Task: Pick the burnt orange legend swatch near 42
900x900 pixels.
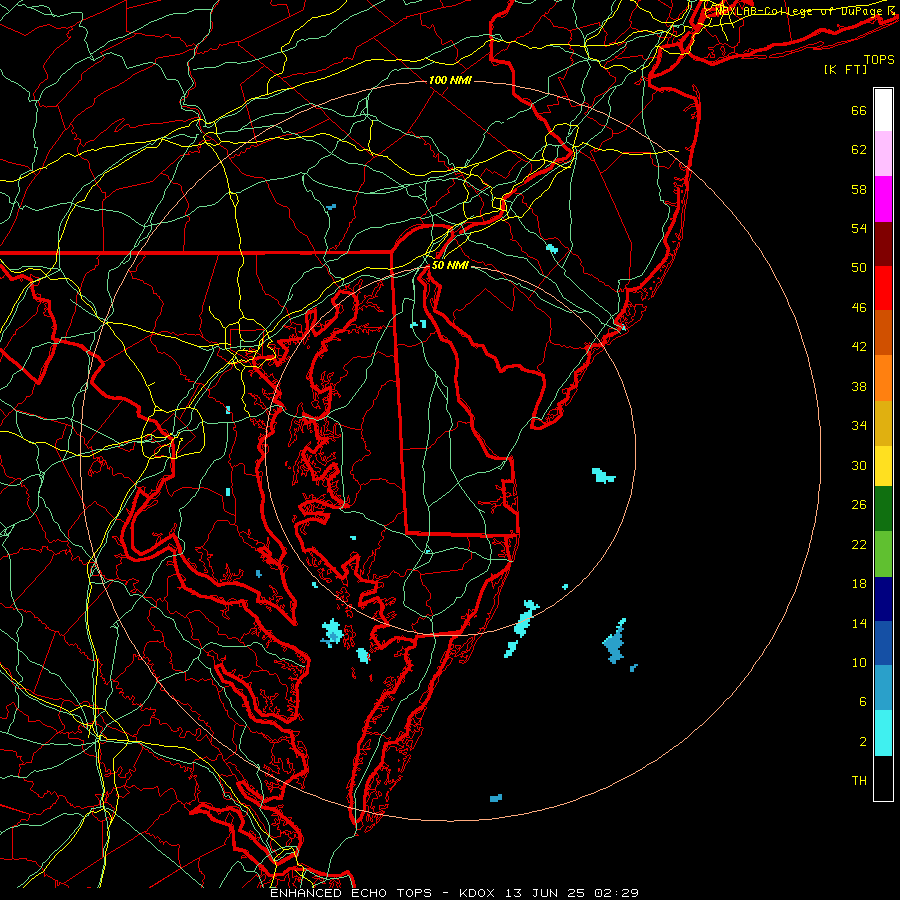Action: coord(883,332)
